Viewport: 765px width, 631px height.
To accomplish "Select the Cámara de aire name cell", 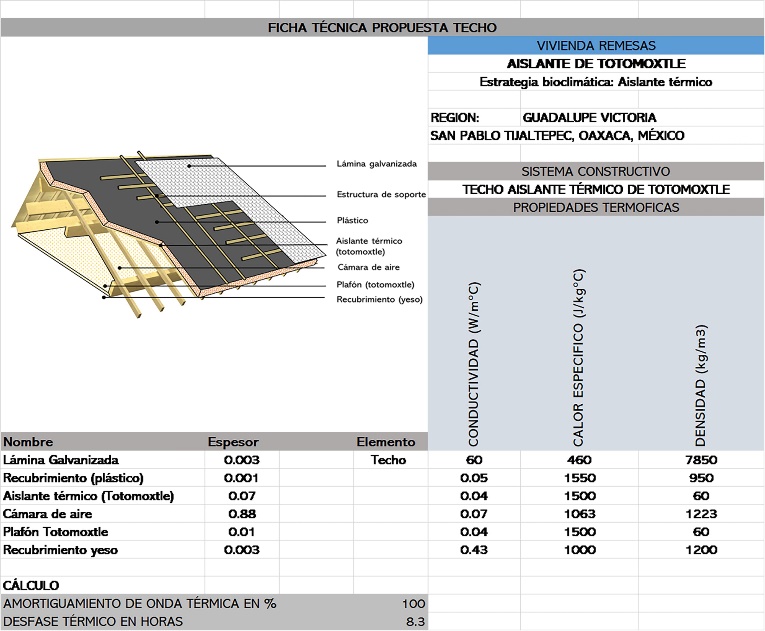I will point(48,514).
